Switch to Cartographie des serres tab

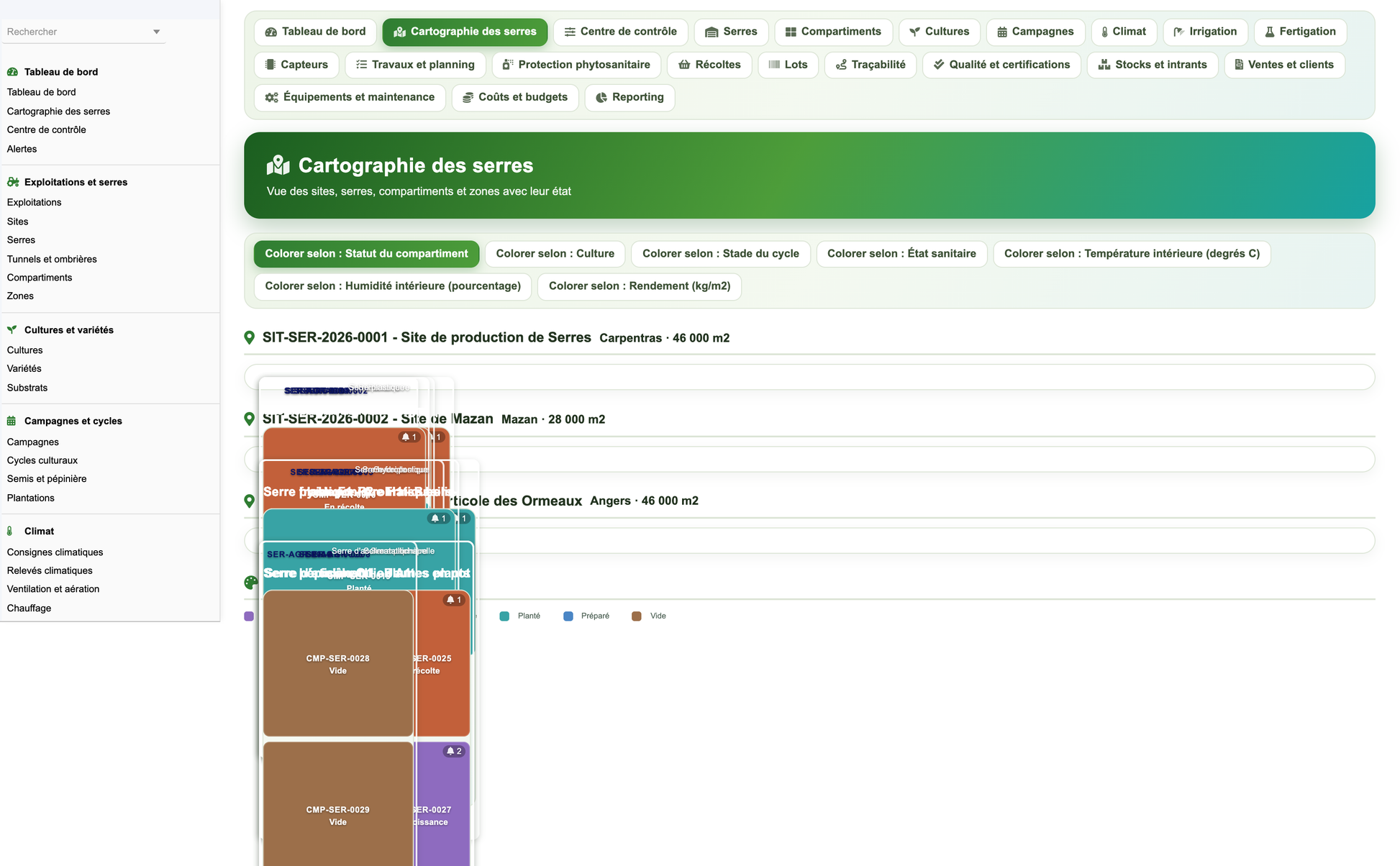(465, 32)
